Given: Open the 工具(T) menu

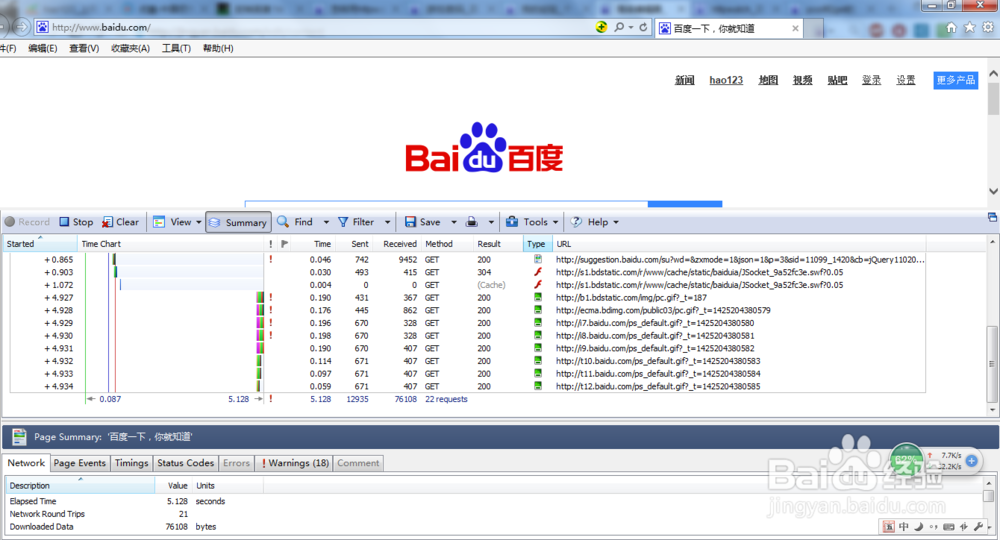Looking at the screenshot, I should point(176,48).
